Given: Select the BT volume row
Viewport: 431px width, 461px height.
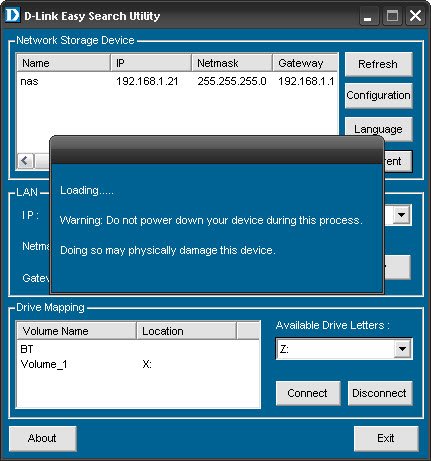Looking at the screenshot, I should [138, 349].
